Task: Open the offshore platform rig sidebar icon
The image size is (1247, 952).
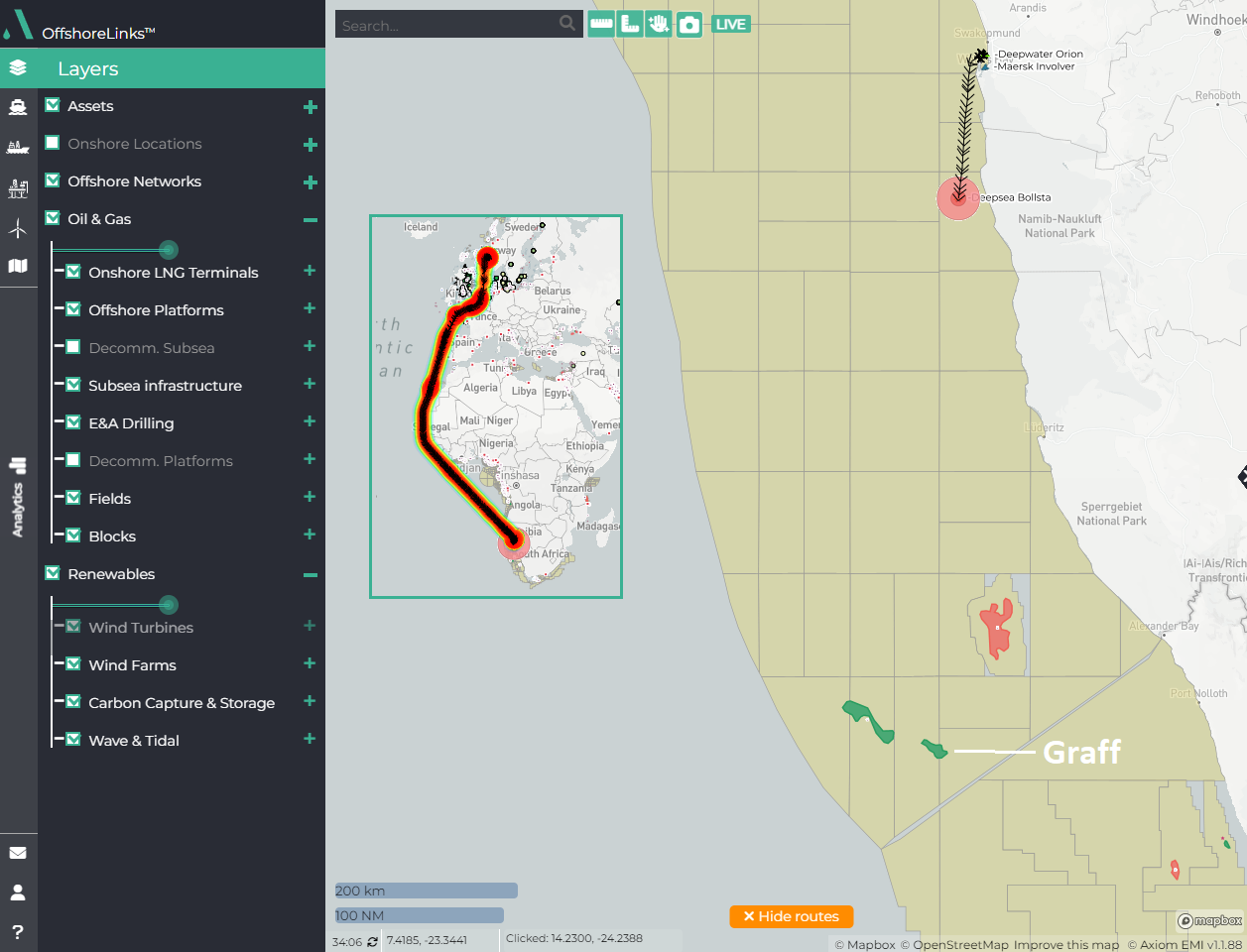Action: [18, 188]
